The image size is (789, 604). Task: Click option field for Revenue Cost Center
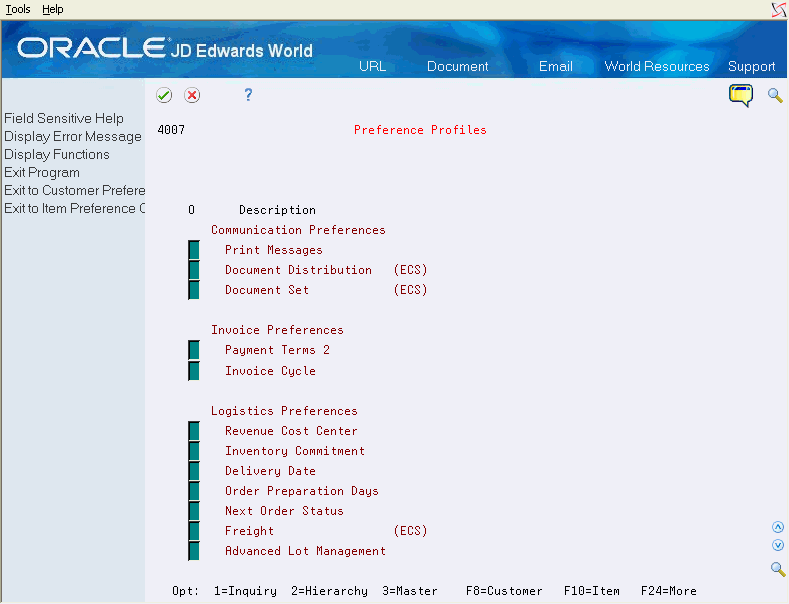194,431
